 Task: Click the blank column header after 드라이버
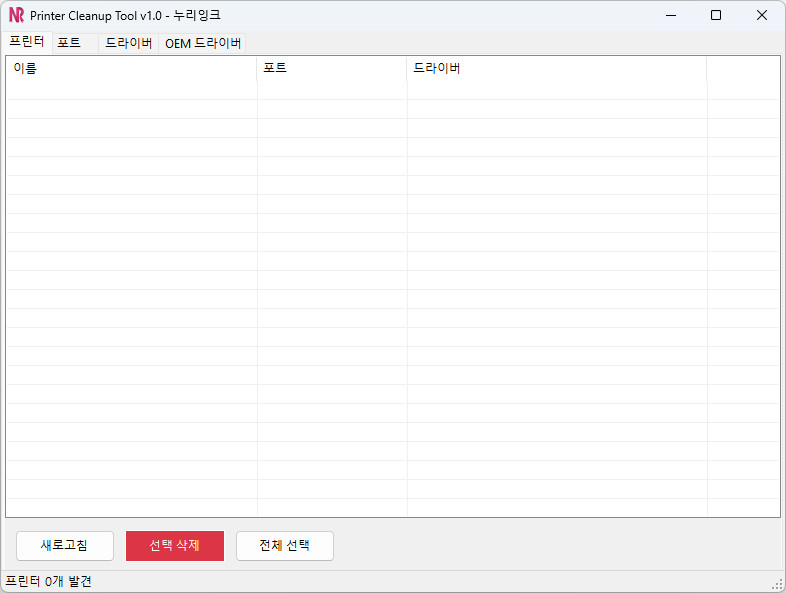coord(741,68)
